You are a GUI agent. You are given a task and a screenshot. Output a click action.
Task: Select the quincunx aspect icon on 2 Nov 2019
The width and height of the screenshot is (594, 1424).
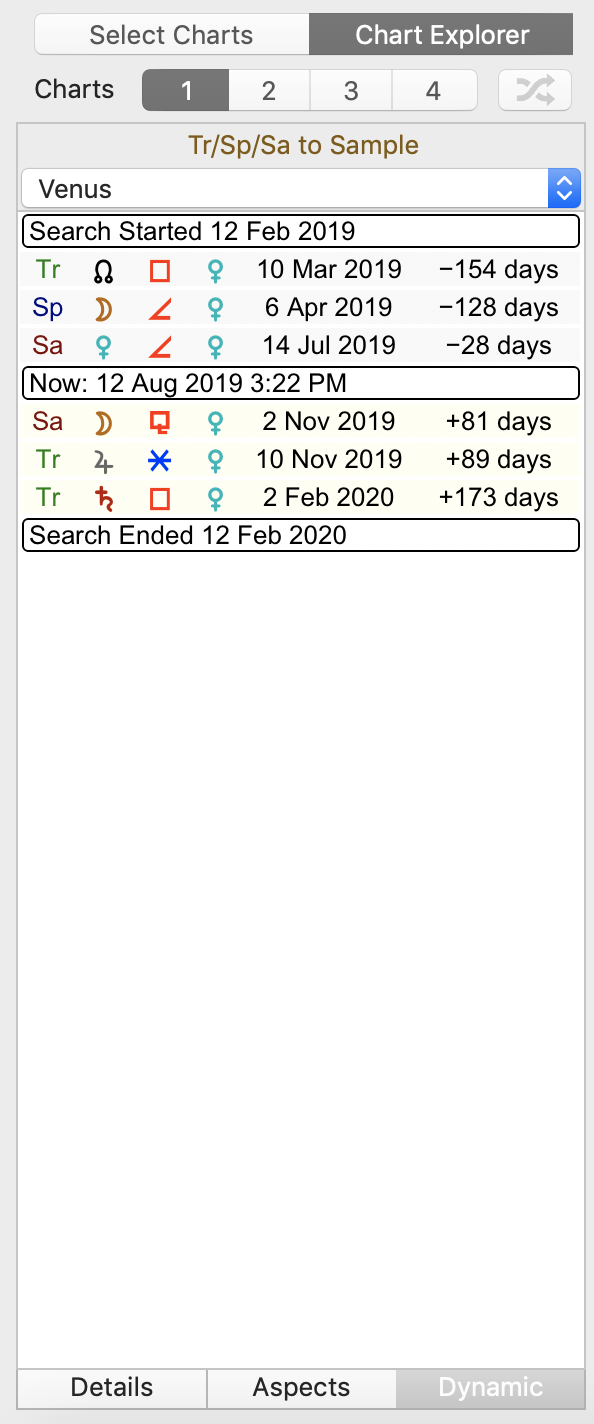point(158,421)
